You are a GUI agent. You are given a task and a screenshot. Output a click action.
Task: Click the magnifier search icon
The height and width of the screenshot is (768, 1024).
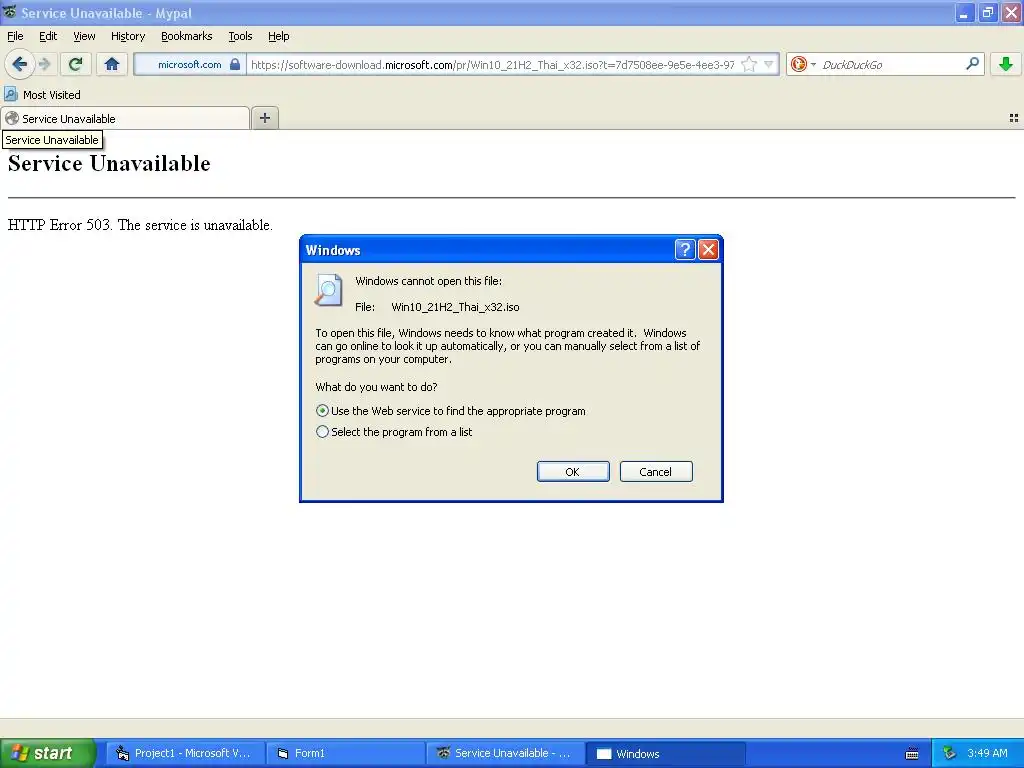(x=972, y=64)
